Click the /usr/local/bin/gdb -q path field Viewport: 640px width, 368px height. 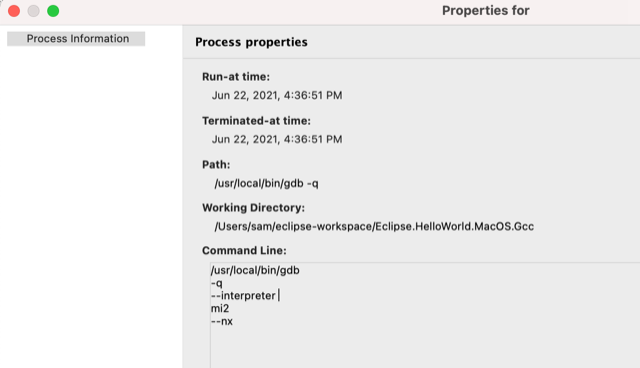coord(267,184)
